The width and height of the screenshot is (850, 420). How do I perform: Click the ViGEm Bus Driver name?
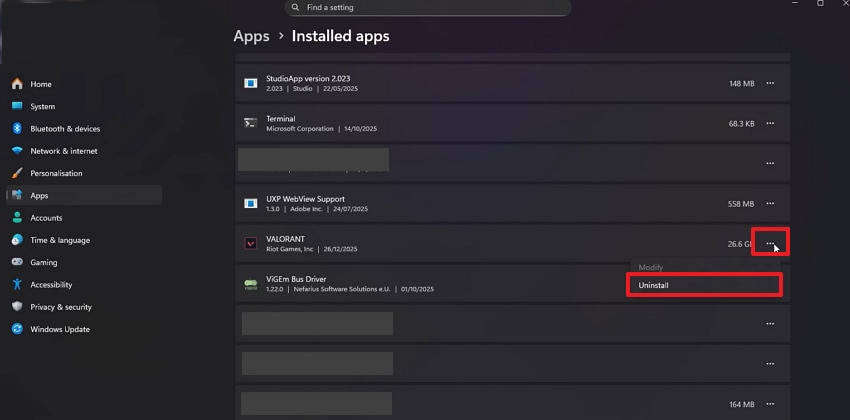[296, 279]
